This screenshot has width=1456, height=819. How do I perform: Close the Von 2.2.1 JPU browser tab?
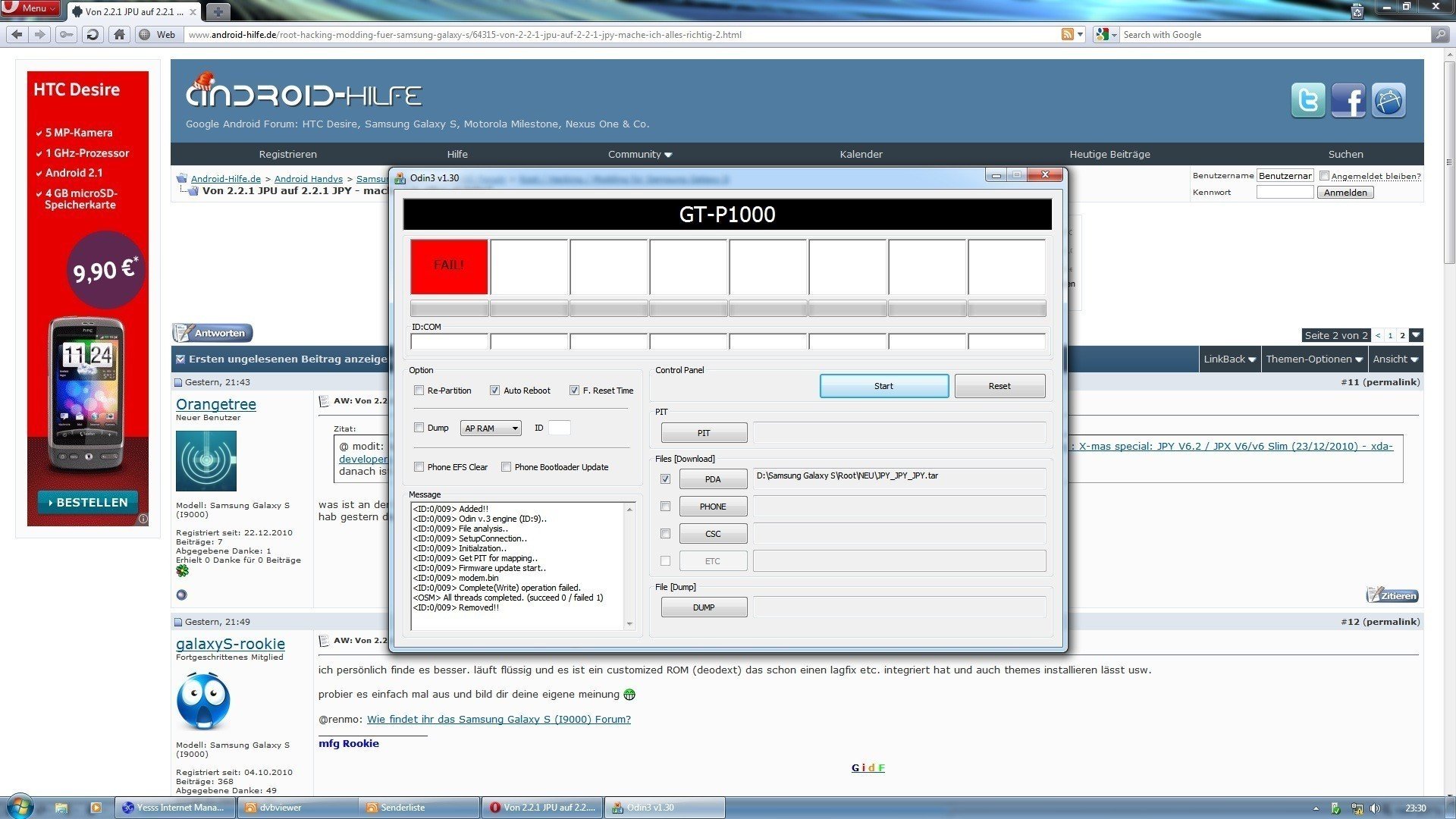click(x=193, y=12)
